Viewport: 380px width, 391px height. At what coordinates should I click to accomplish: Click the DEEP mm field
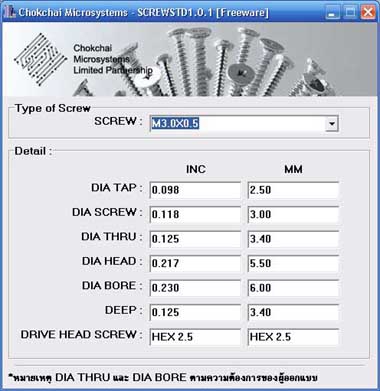293,312
